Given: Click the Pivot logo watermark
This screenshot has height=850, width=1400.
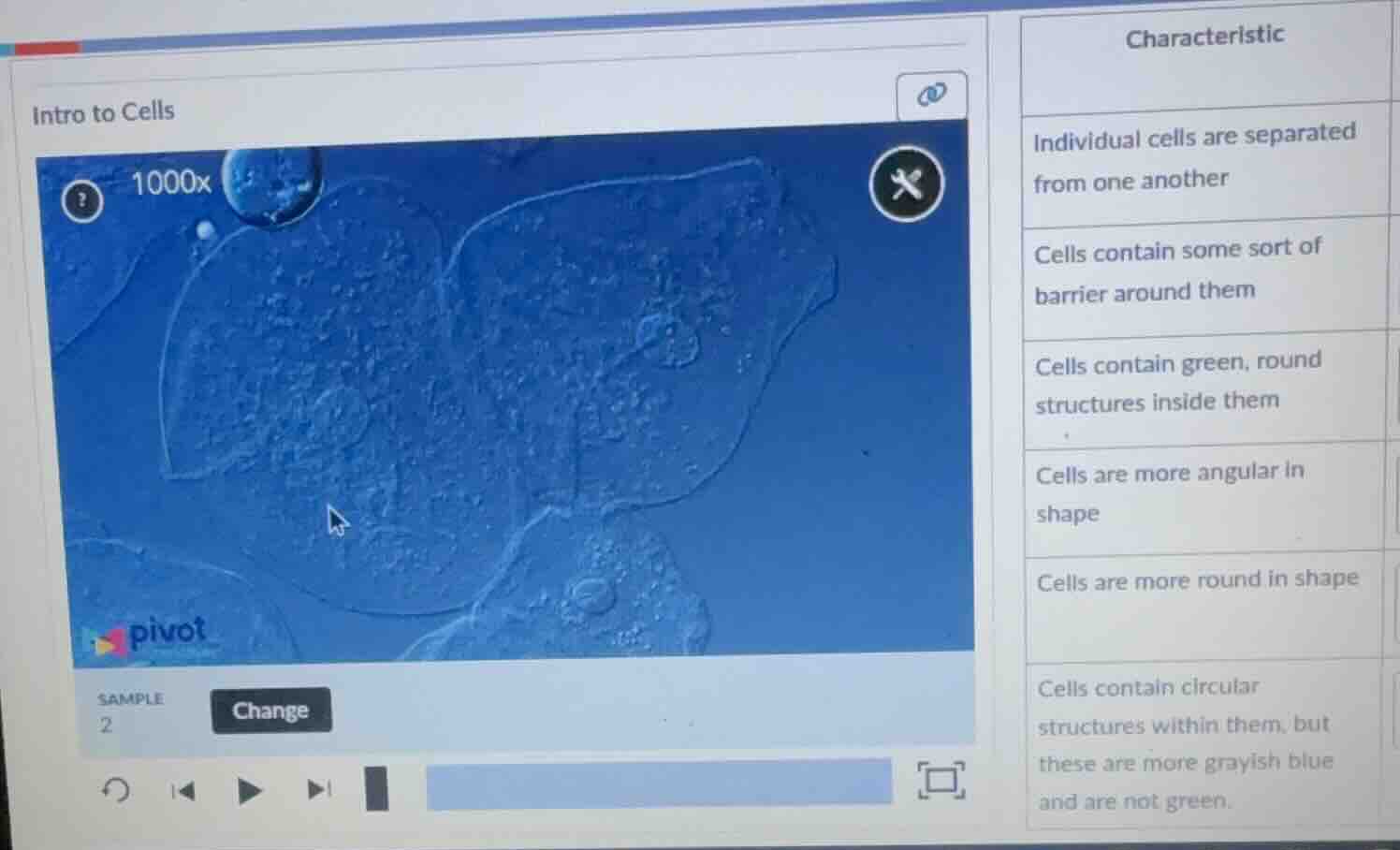Looking at the screenshot, I should click(150, 635).
